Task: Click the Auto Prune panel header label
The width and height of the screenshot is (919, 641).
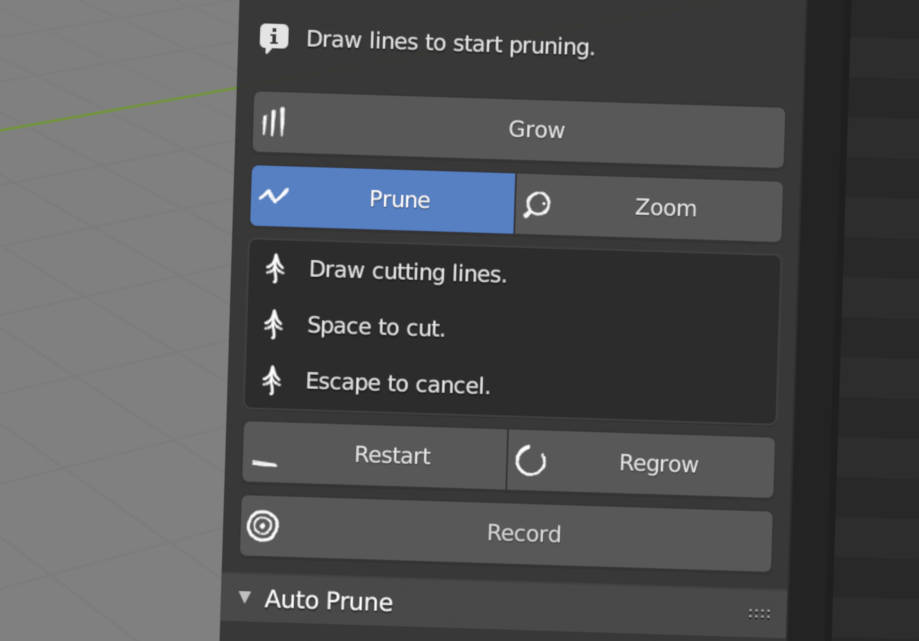Action: [329, 601]
